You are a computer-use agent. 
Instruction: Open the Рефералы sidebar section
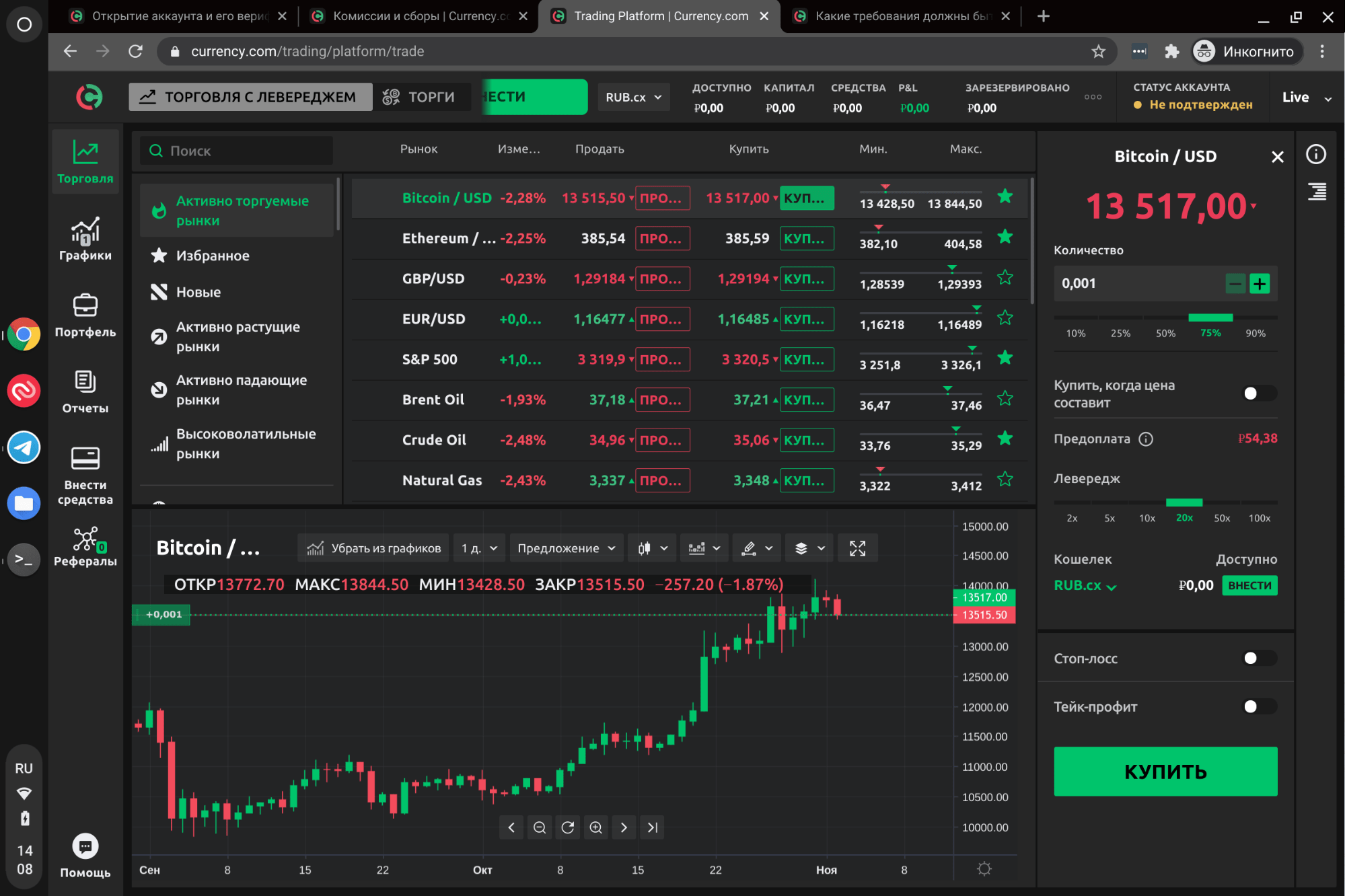coord(85,547)
